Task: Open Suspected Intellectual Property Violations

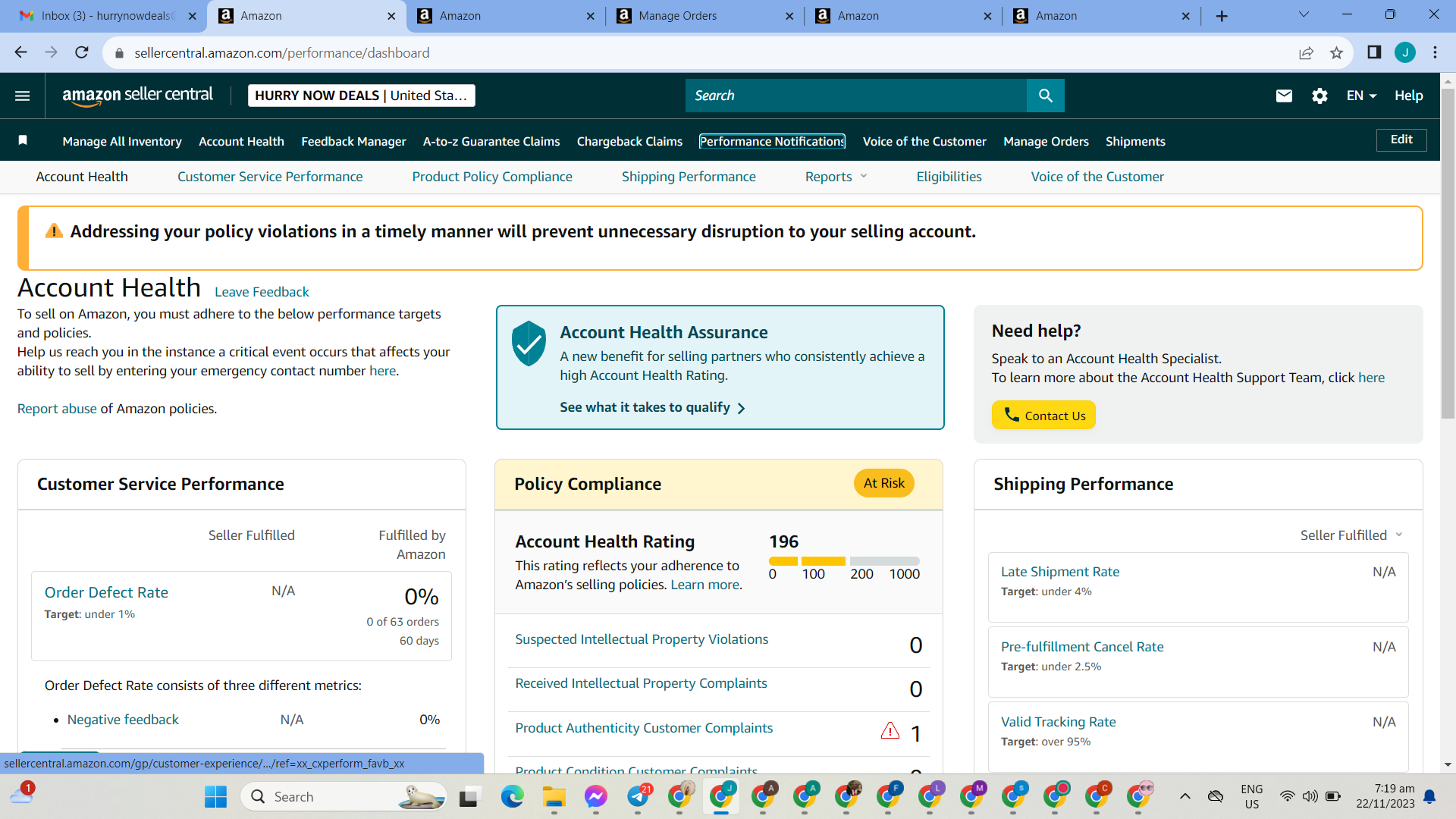Action: (642, 639)
